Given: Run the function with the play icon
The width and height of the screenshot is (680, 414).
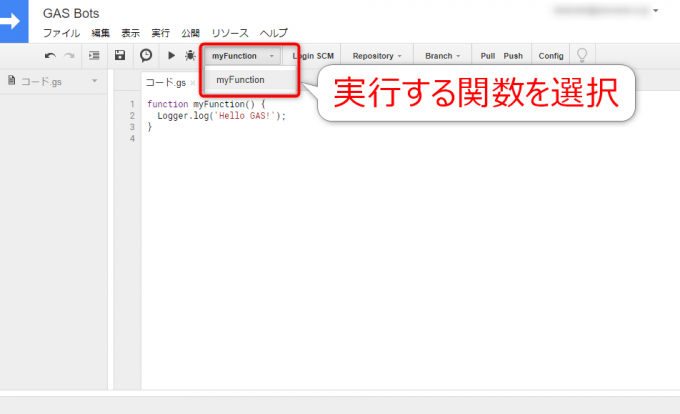Looking at the screenshot, I should (x=172, y=56).
